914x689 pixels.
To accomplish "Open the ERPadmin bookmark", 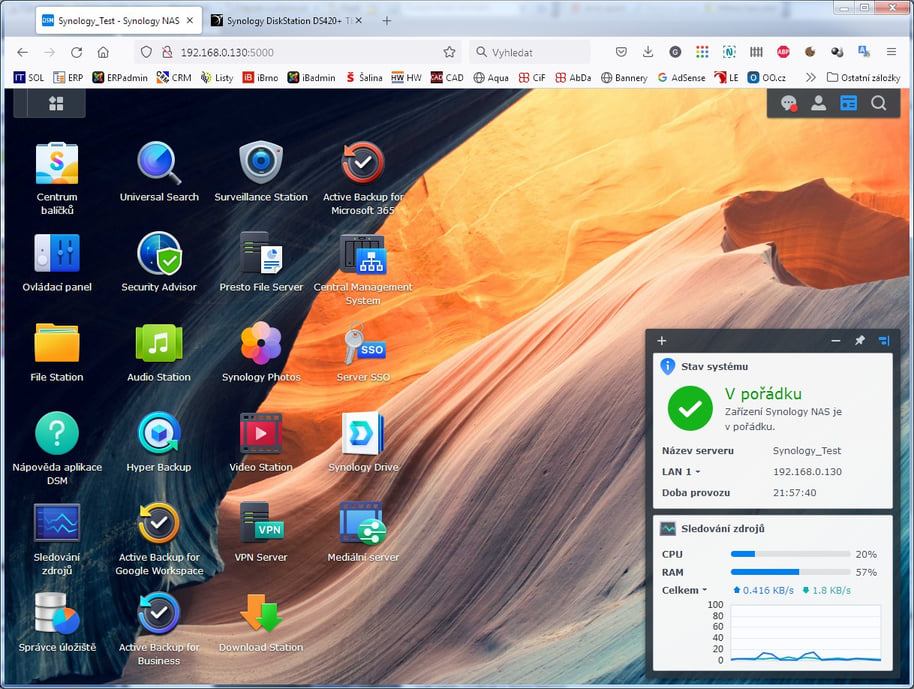I will (120, 78).
